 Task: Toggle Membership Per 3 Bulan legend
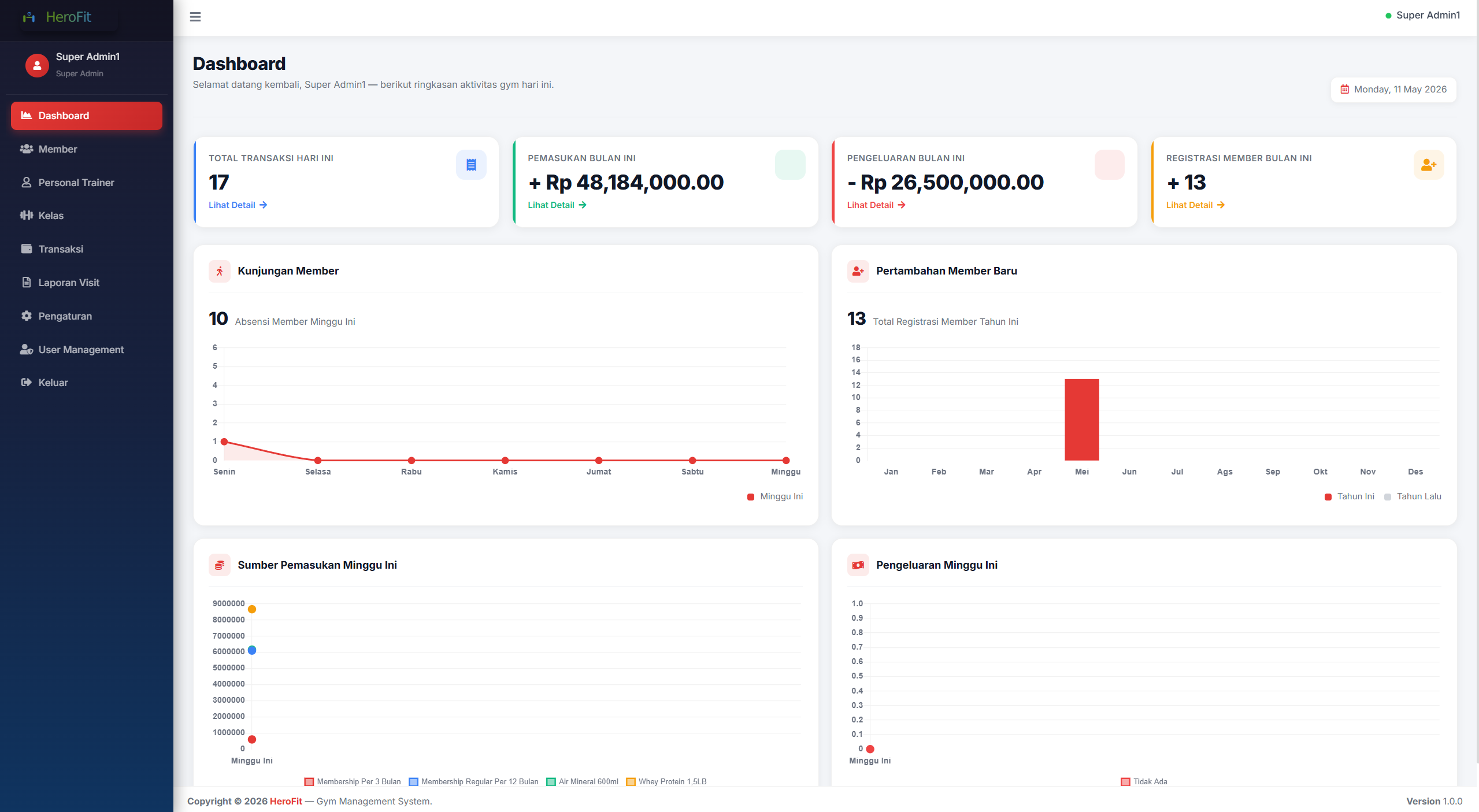(x=353, y=781)
